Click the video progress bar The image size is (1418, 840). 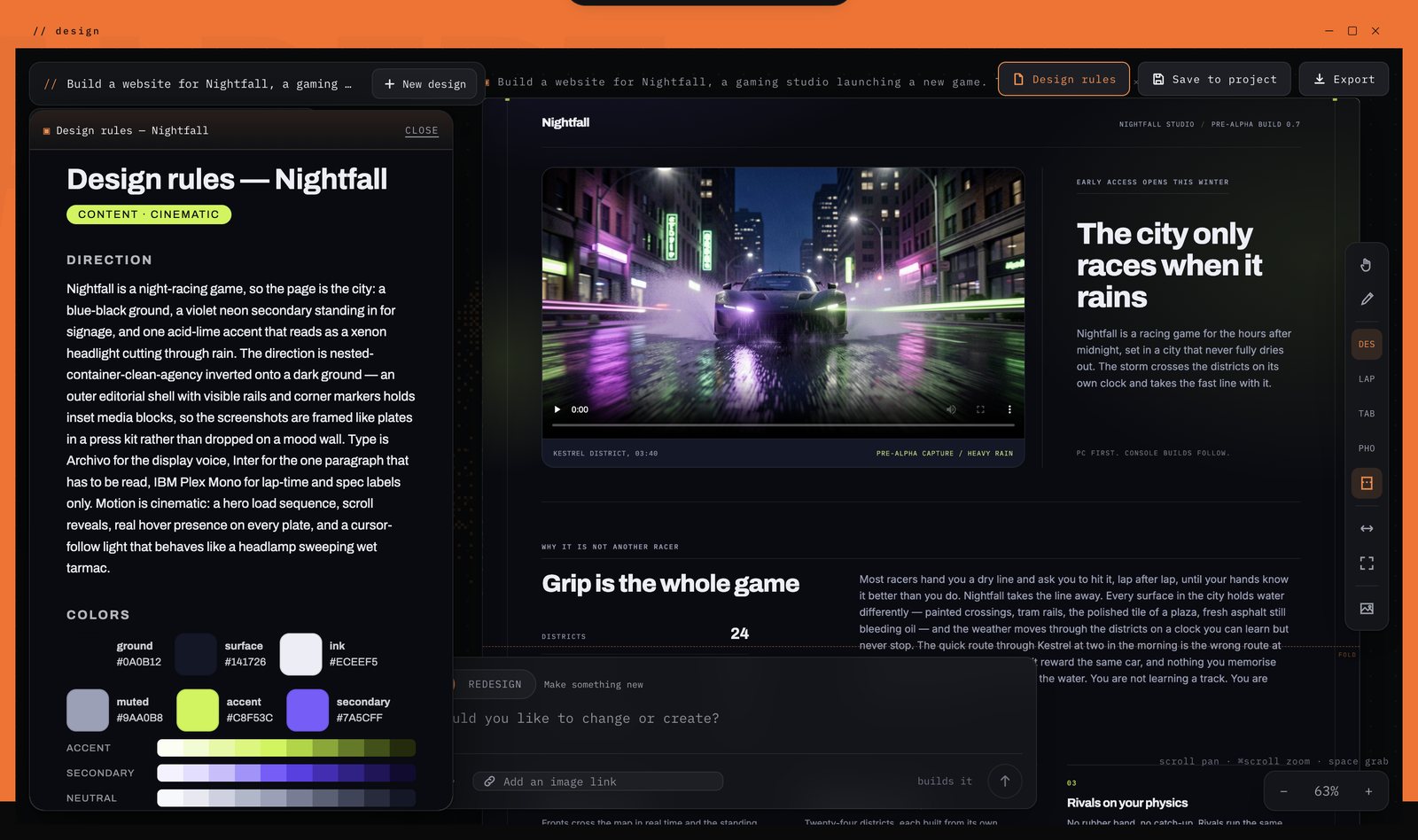783,425
